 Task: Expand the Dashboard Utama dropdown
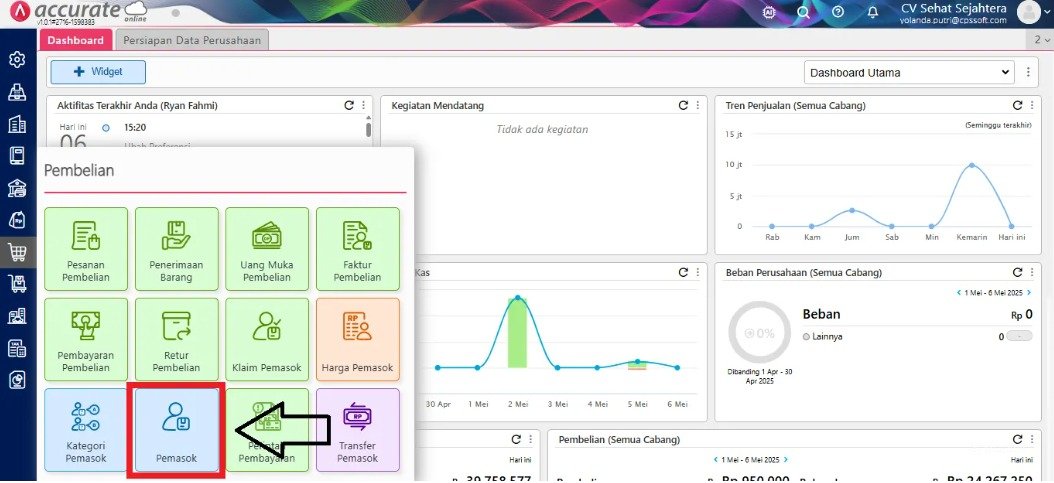[x=909, y=73]
